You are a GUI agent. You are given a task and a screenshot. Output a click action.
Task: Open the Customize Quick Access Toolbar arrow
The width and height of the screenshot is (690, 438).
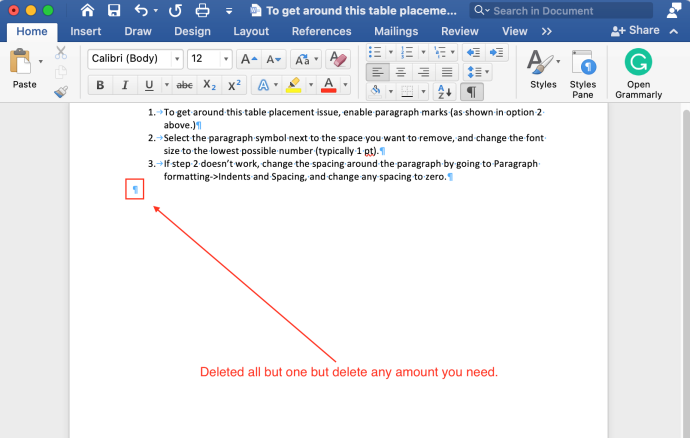coord(229,11)
